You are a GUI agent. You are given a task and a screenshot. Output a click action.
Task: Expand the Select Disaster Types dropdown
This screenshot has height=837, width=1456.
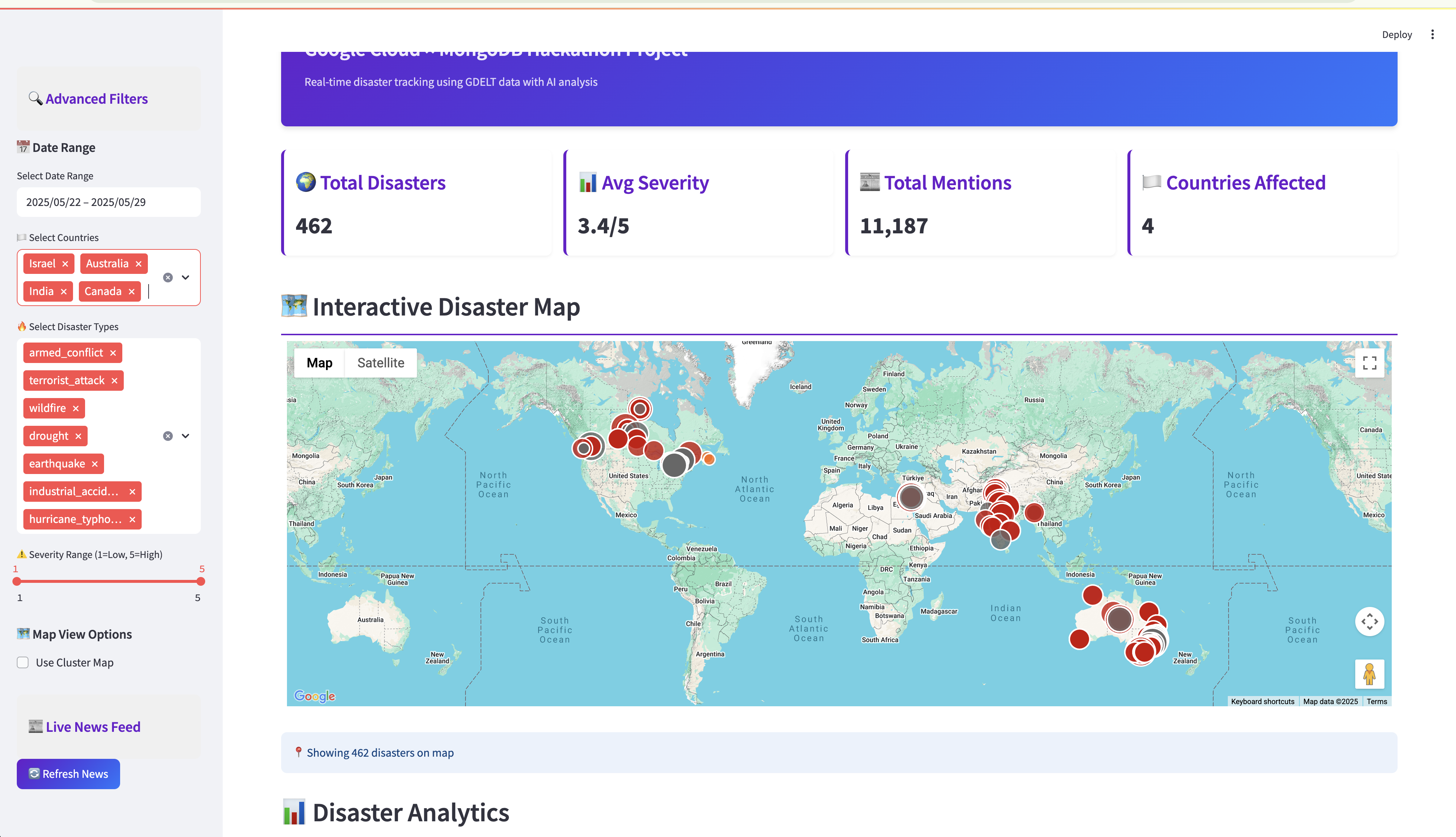pos(185,436)
